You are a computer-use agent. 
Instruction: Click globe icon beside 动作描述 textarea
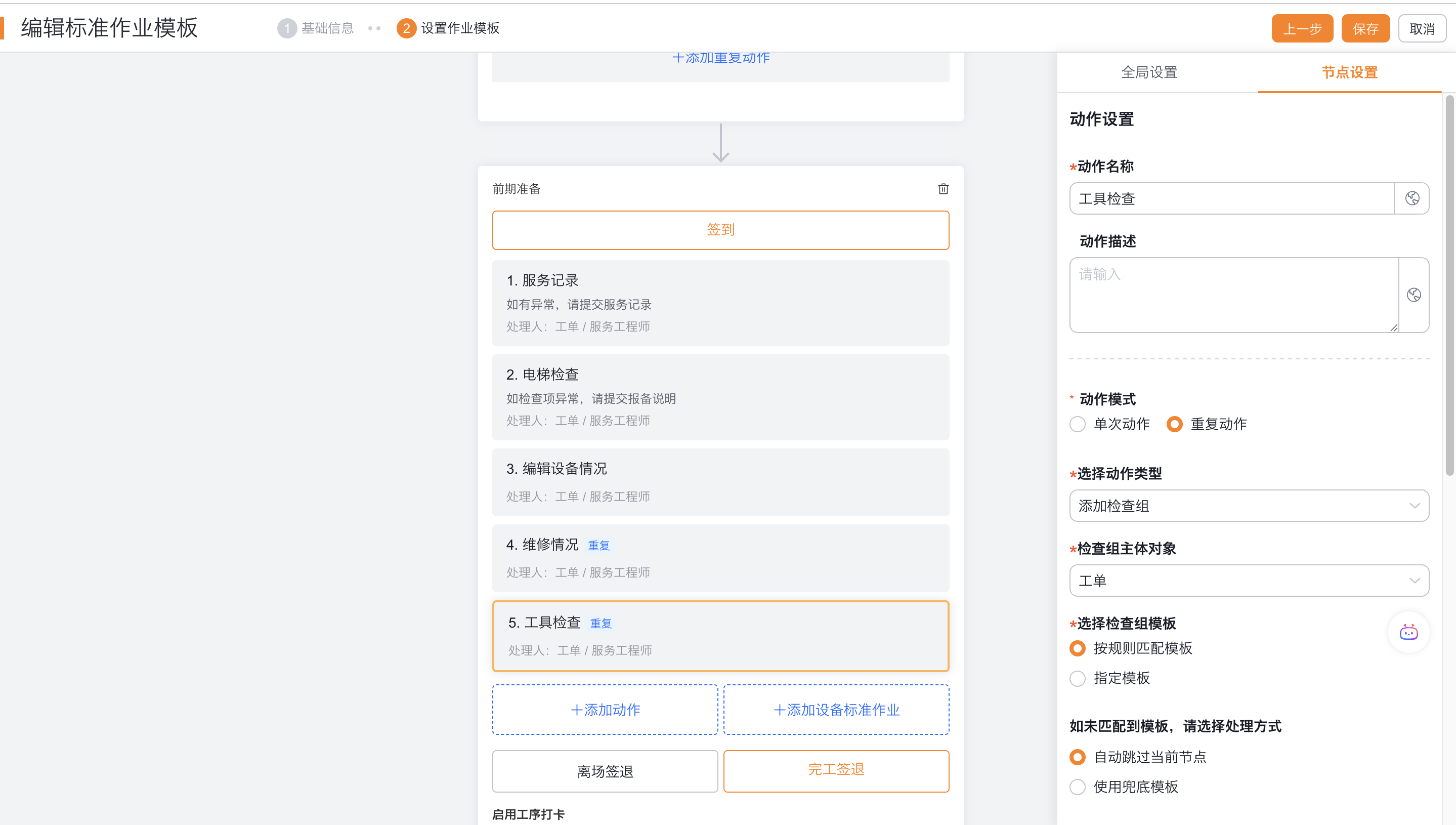(x=1414, y=295)
